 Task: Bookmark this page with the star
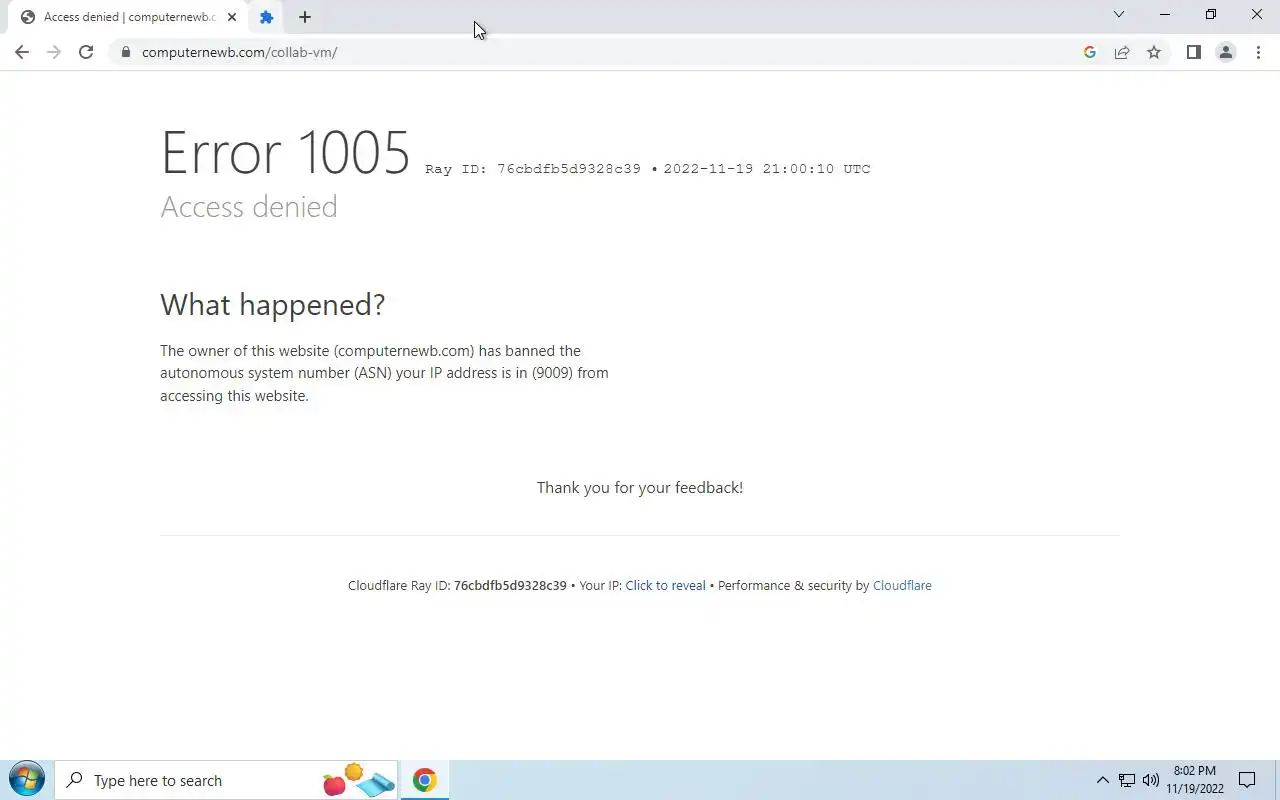[x=1154, y=52]
